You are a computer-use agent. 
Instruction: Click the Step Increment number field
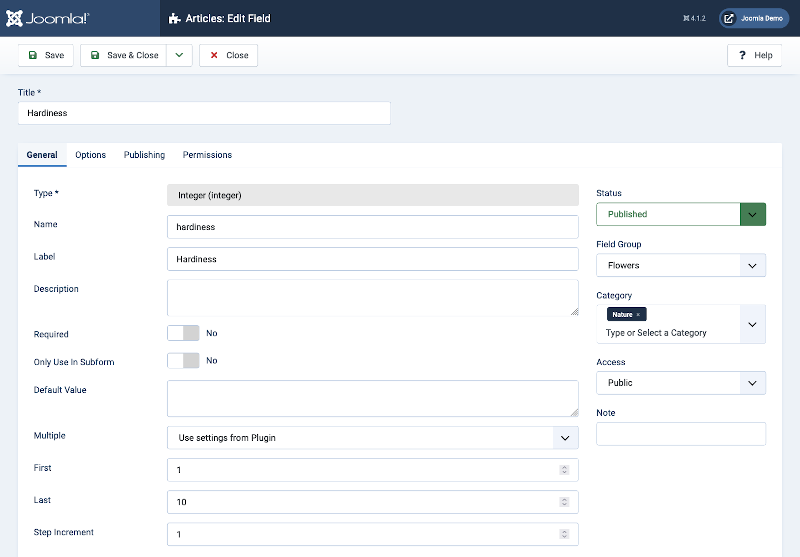(373, 534)
